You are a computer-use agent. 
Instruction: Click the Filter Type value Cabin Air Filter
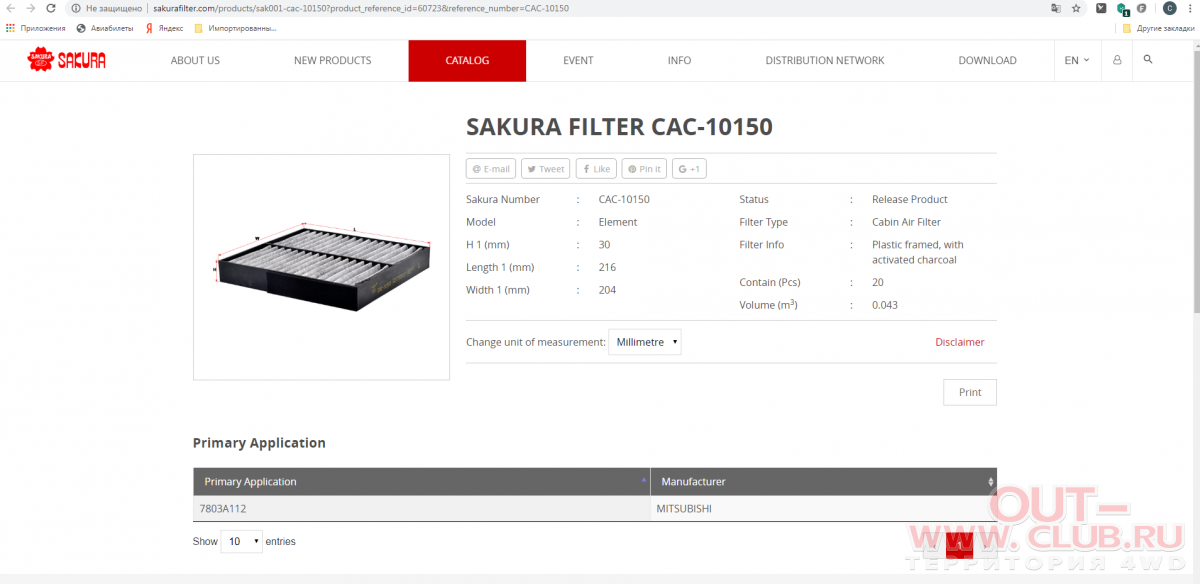click(x=906, y=222)
